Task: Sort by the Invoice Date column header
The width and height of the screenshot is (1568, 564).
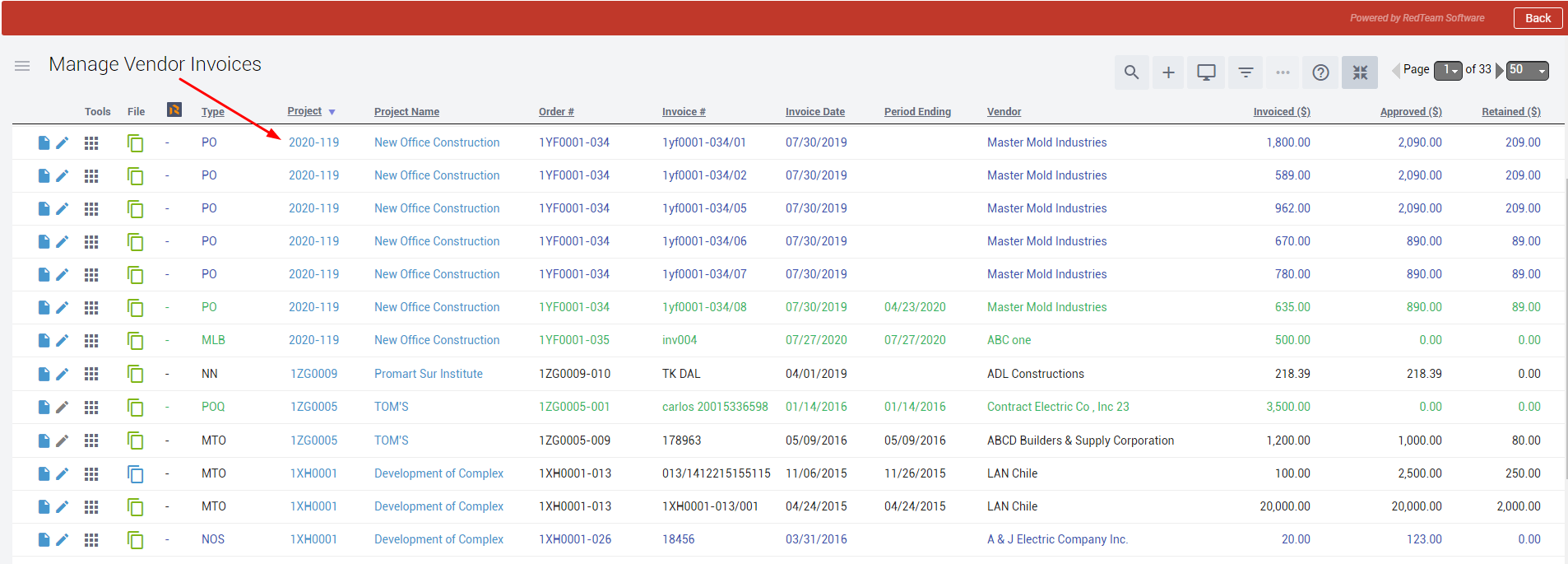Action: click(814, 112)
